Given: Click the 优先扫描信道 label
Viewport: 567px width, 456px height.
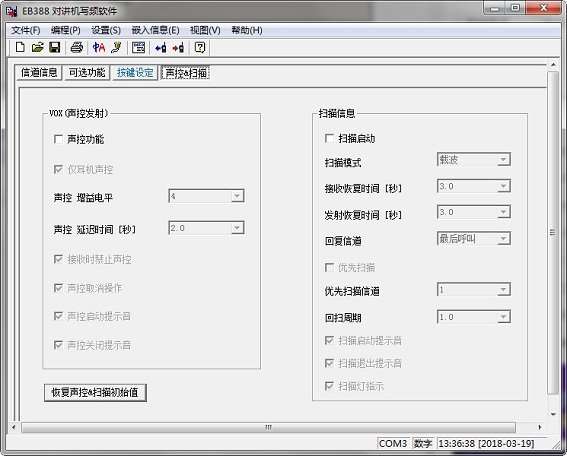Looking at the screenshot, I should pos(352,291).
